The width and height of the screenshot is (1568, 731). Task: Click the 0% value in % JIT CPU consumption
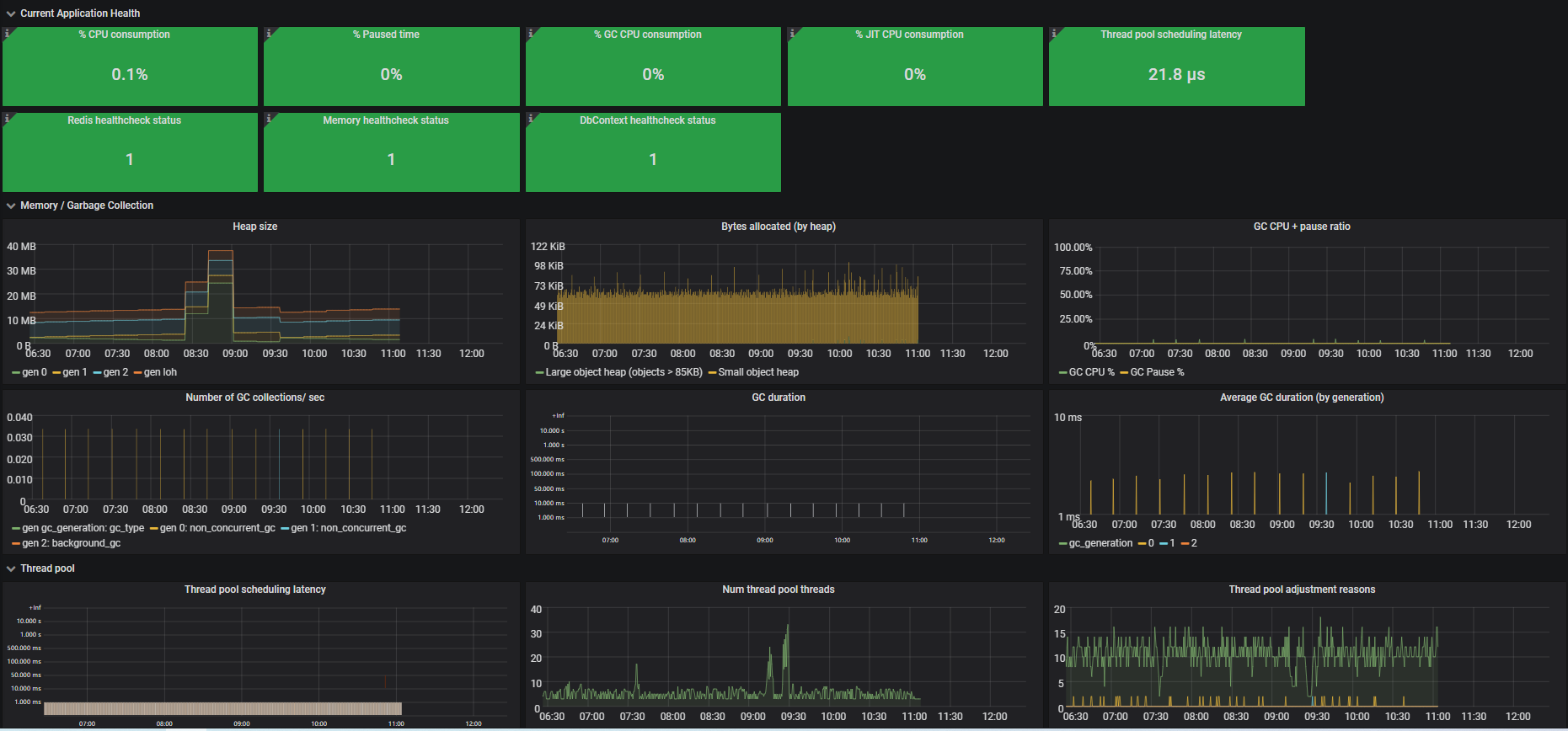click(915, 74)
